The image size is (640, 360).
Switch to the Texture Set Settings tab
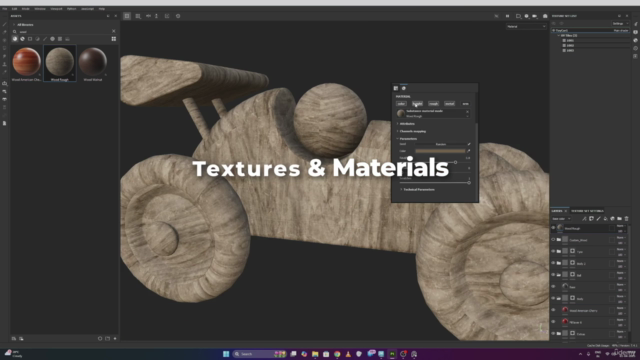click(587, 211)
